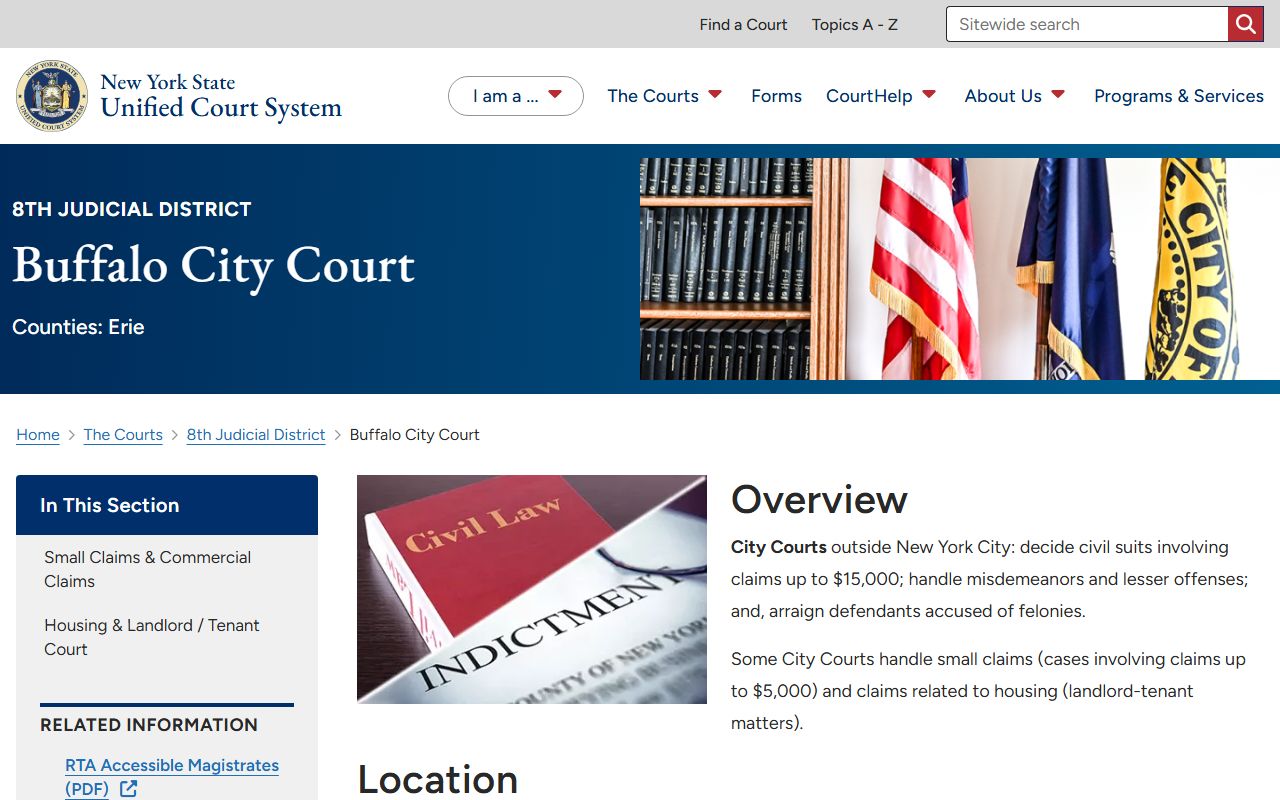Click the 'Counties: Erie' text

(78, 327)
